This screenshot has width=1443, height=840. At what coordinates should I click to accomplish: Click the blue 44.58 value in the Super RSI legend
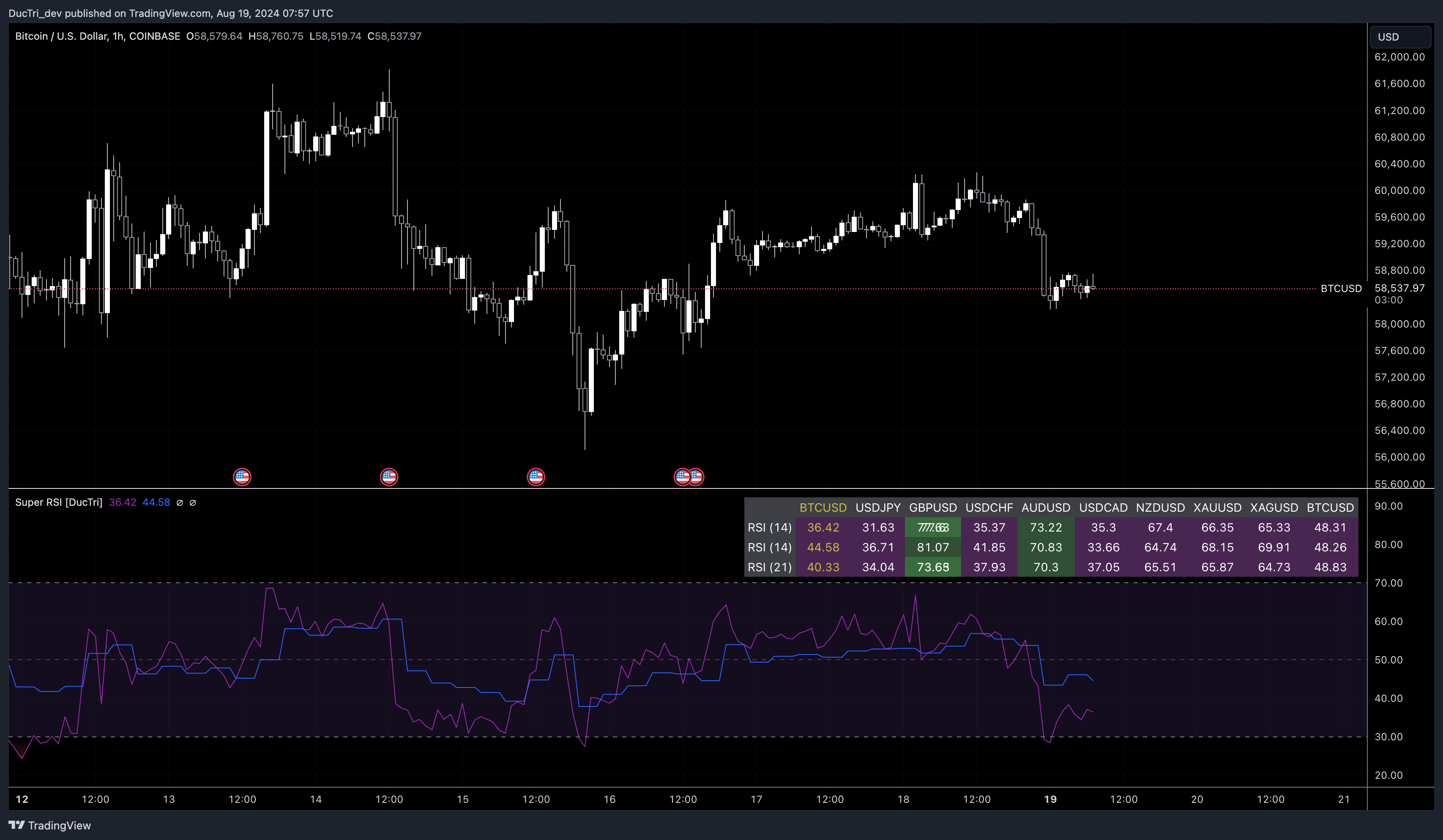coord(156,502)
